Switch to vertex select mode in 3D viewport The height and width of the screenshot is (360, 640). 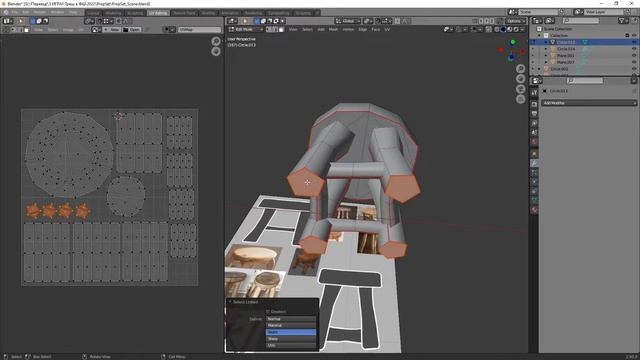coord(269,29)
